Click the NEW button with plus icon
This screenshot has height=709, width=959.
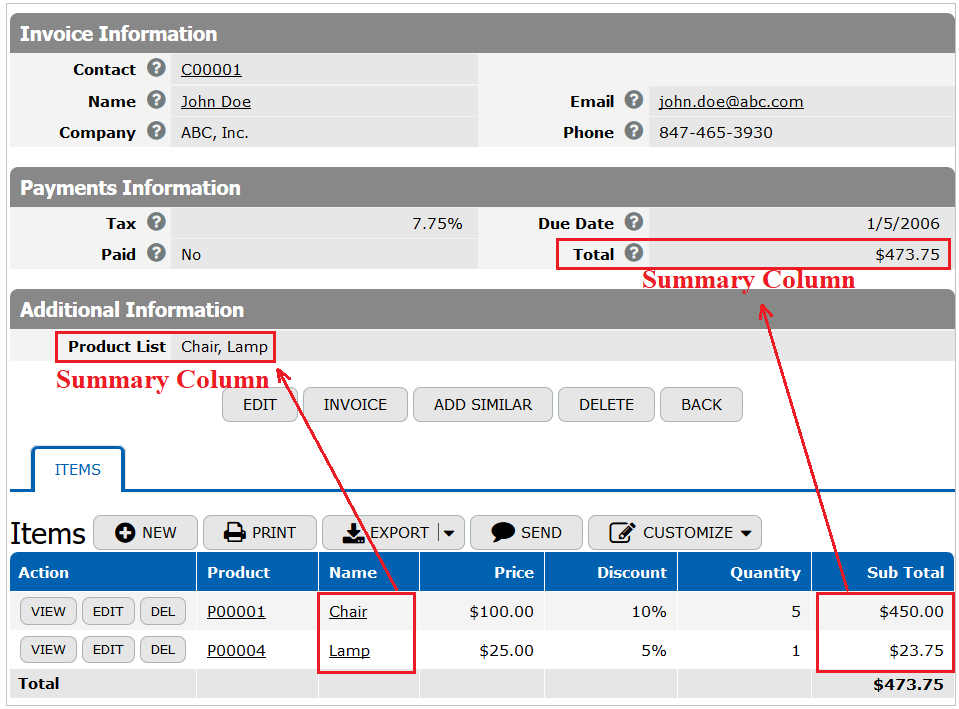tap(146, 532)
